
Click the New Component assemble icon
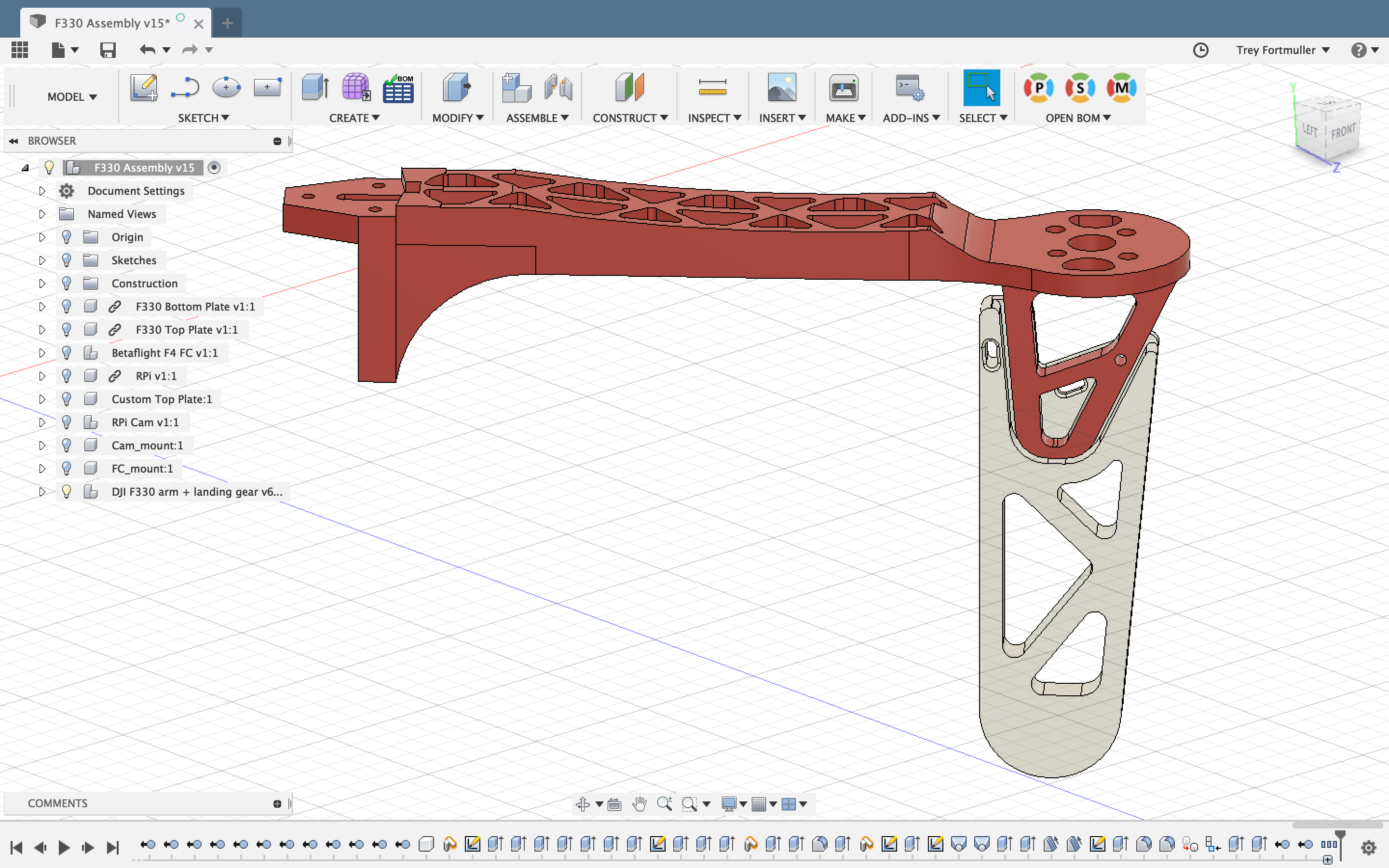click(516, 88)
